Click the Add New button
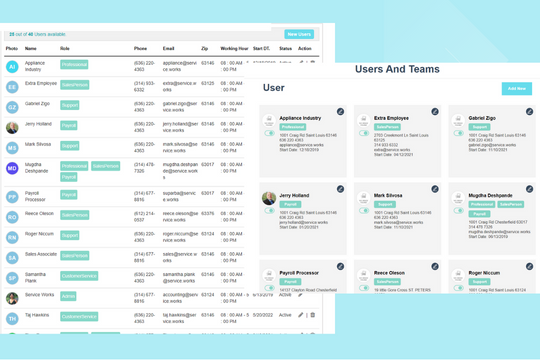This screenshot has width=540, height=360. click(517, 89)
